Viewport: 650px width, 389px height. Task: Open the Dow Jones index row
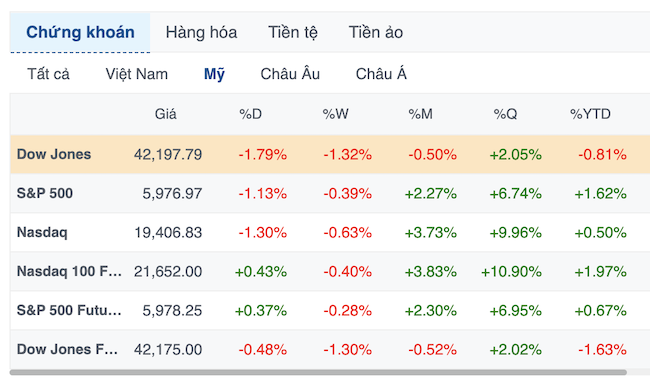click(330, 154)
